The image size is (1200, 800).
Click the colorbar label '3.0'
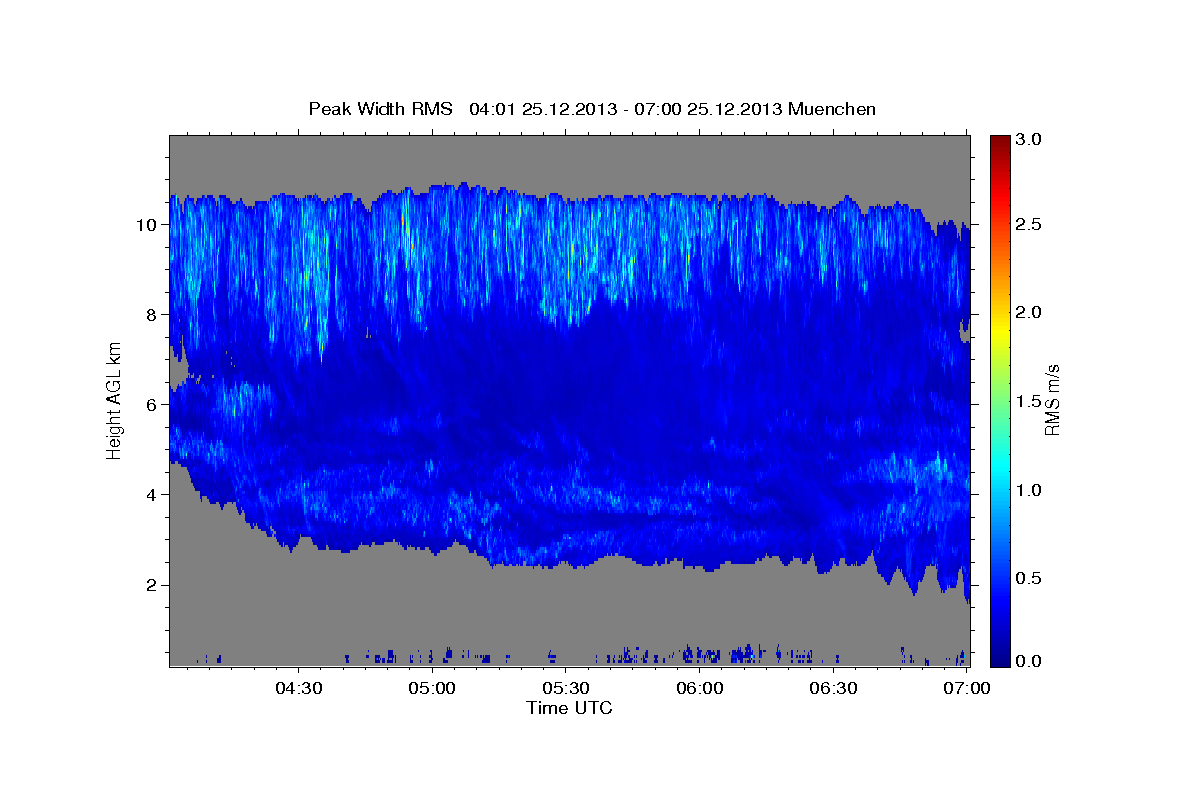click(x=1029, y=139)
